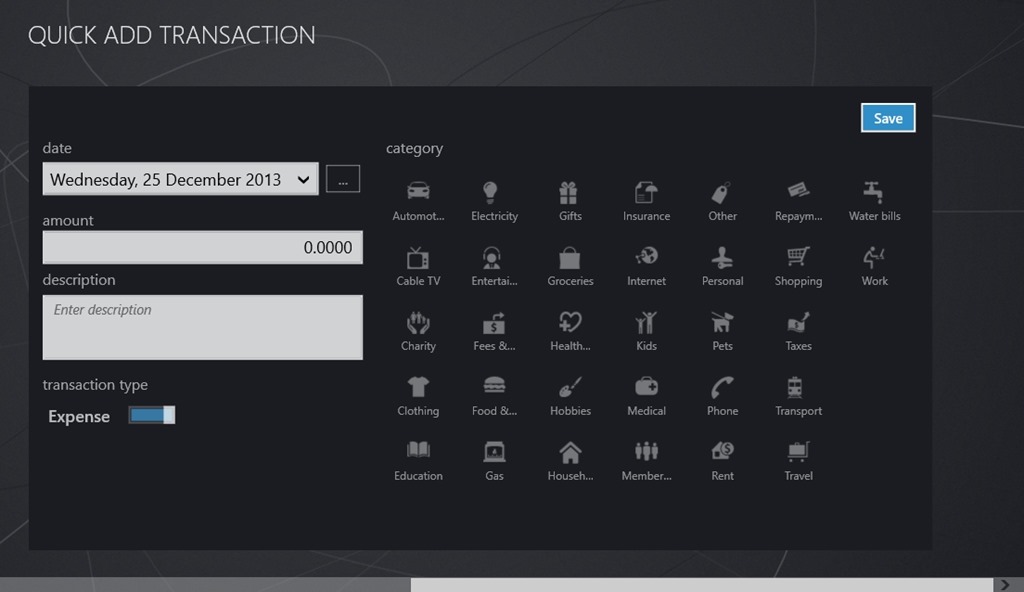Click the scrollbar right arrow

click(x=1006, y=585)
